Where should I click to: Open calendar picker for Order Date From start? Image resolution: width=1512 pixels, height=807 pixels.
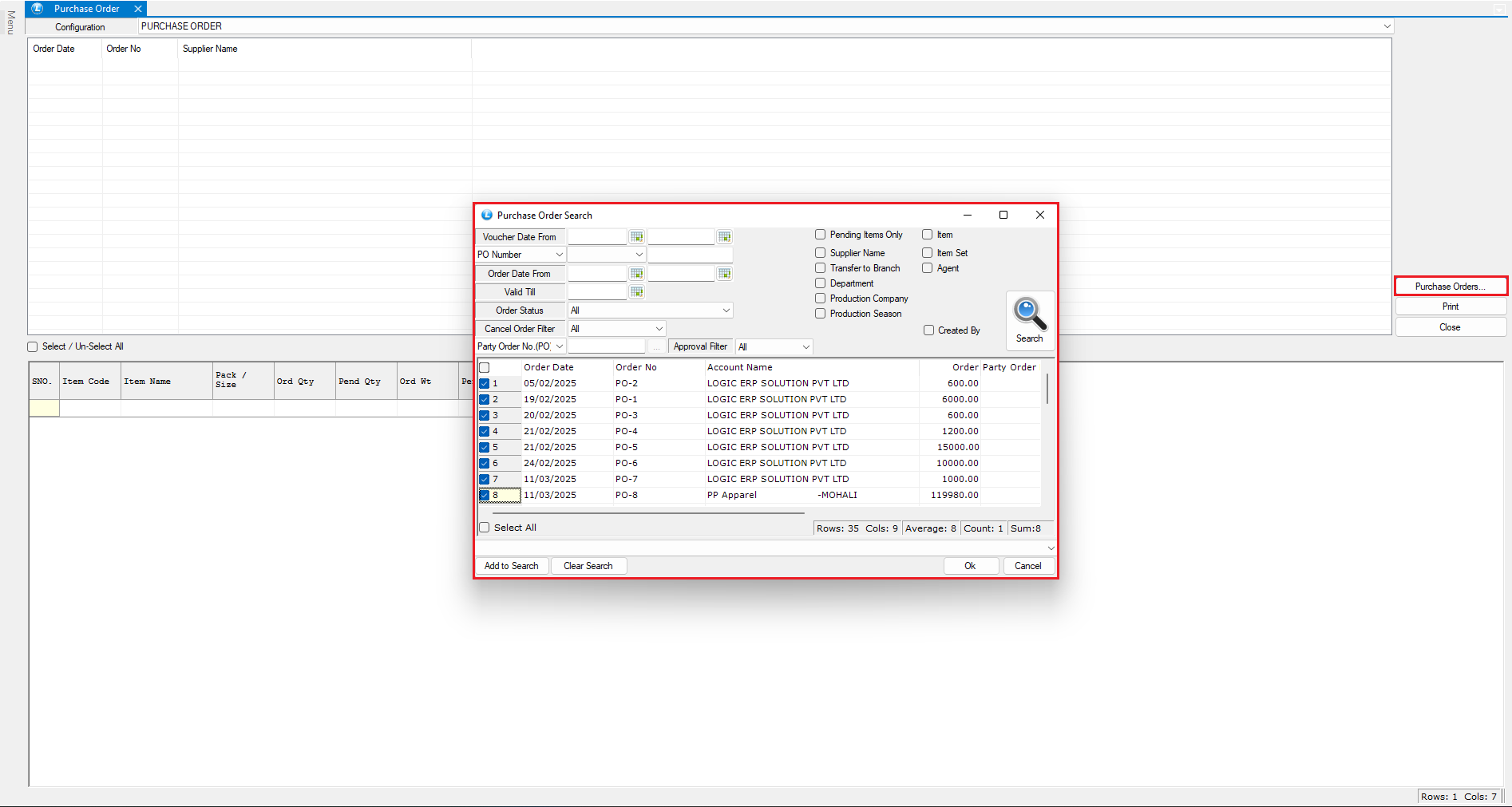click(636, 274)
